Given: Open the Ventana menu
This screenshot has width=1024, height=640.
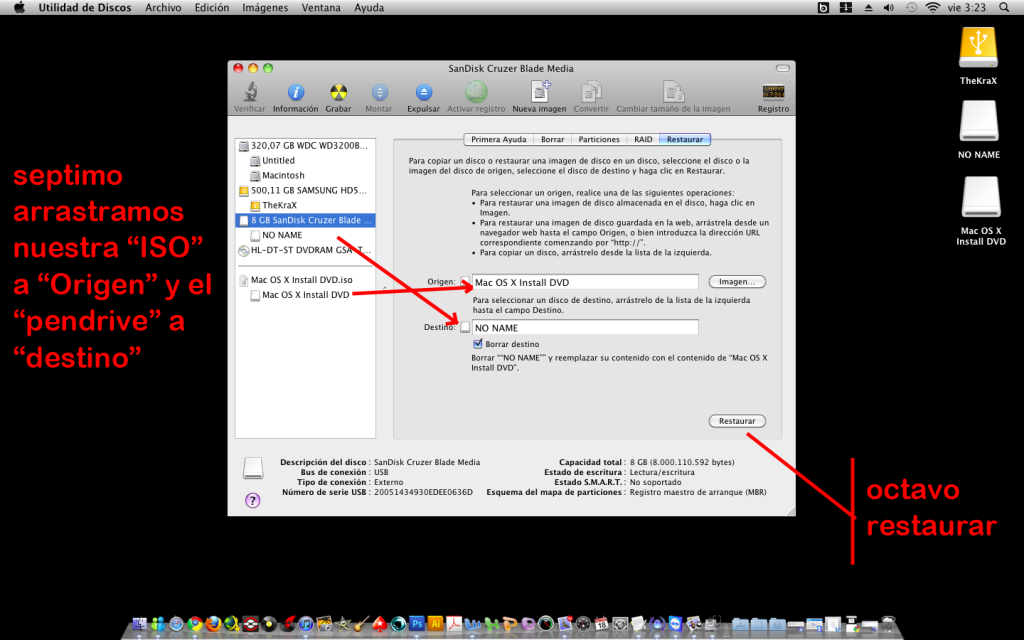Looking at the screenshot, I should click(321, 8).
